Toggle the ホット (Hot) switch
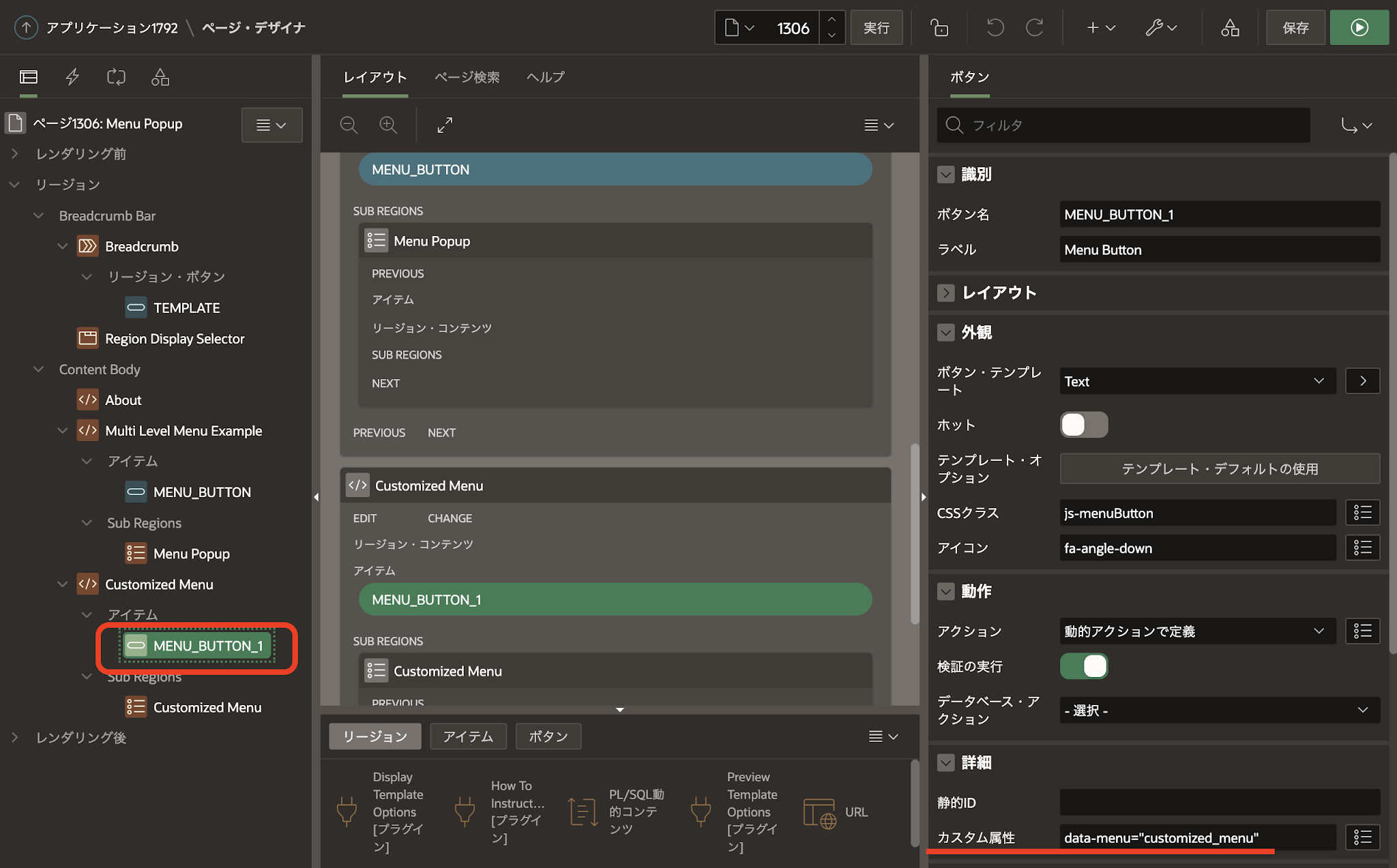Viewport: 1397px width, 868px height. [x=1083, y=425]
